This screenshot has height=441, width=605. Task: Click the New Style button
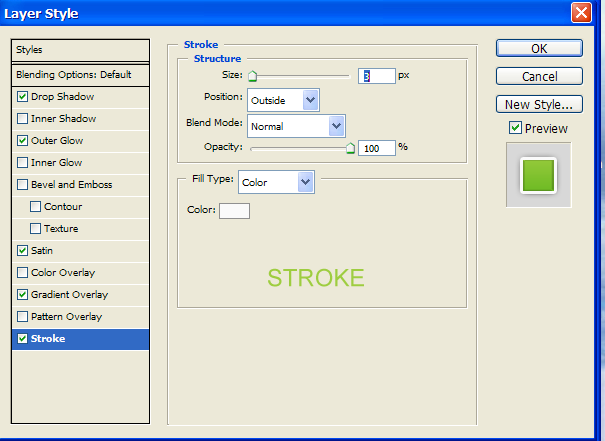(539, 104)
